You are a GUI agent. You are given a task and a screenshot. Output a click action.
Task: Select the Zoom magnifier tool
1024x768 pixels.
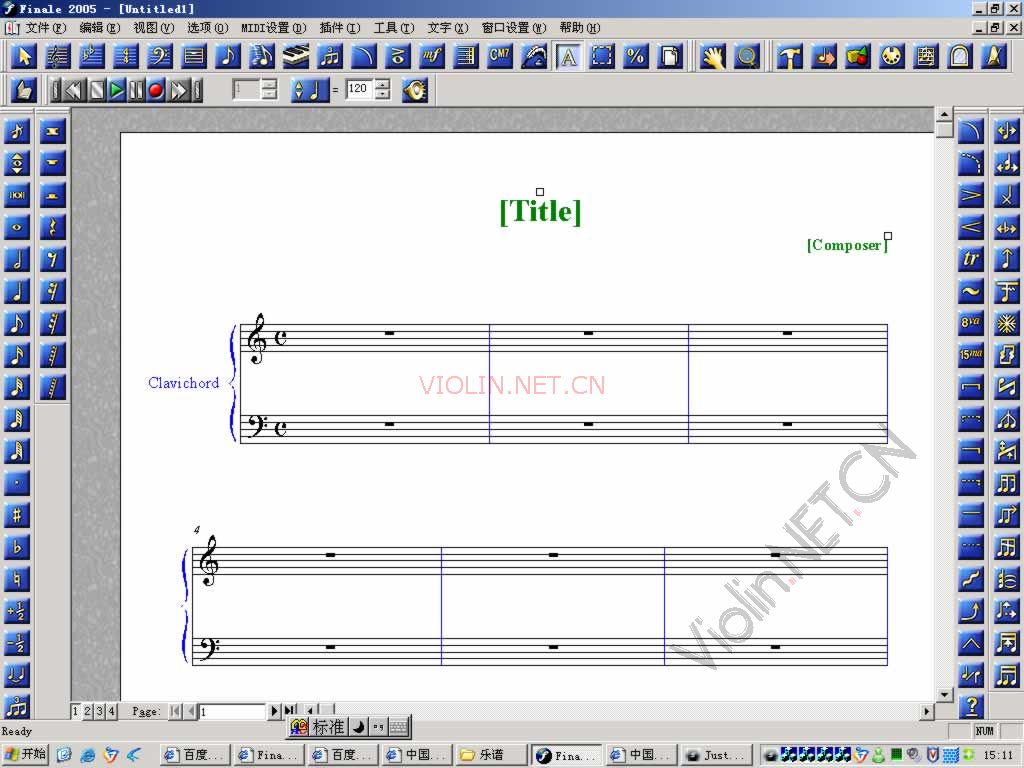746,57
